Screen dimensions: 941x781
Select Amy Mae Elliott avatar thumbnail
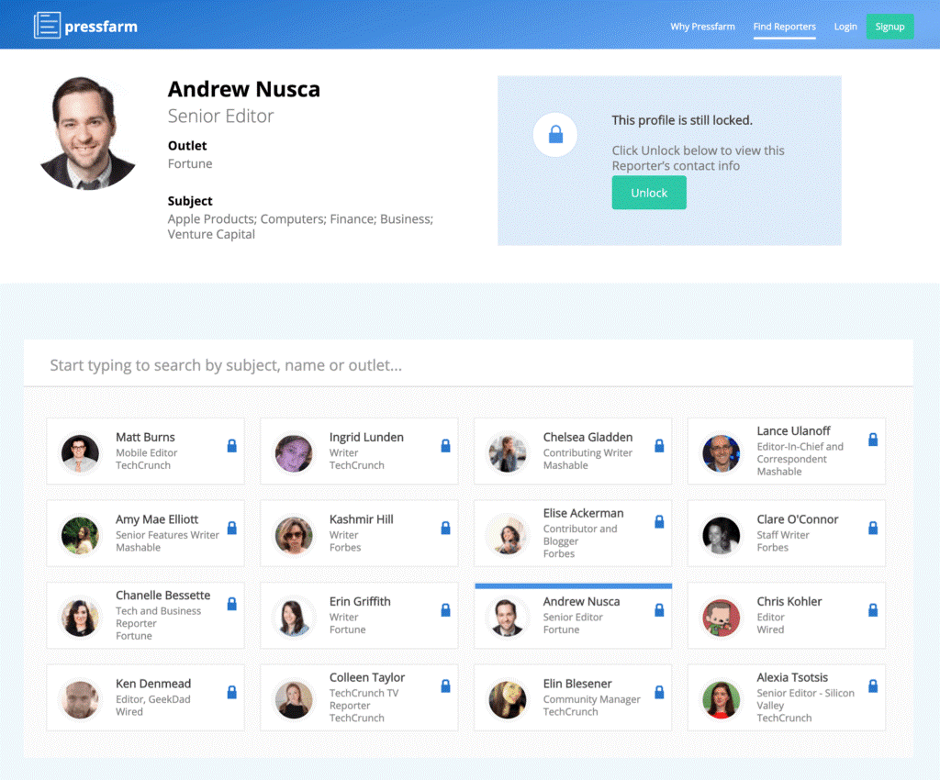pyautogui.click(x=80, y=535)
